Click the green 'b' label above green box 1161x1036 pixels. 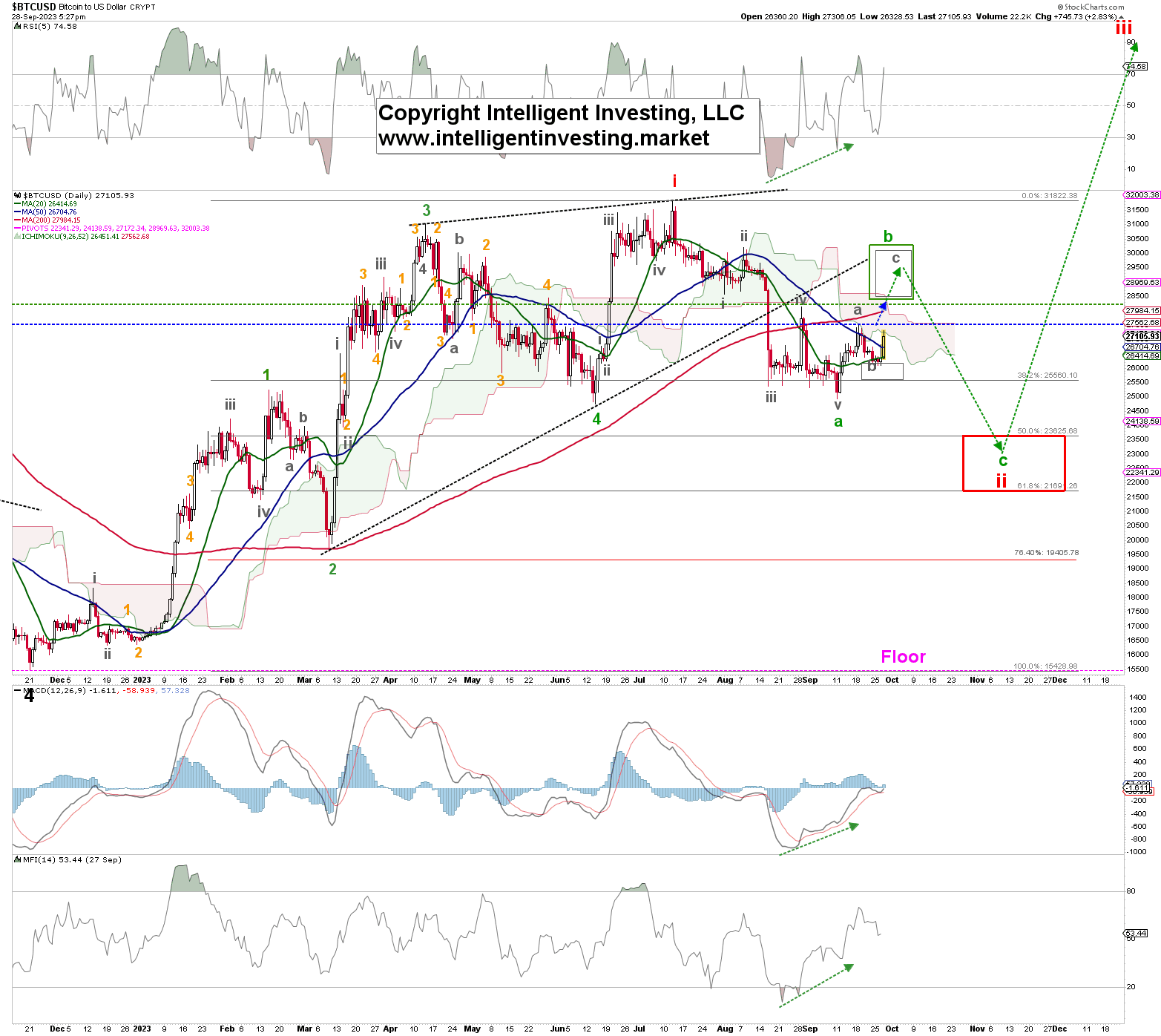[888, 237]
